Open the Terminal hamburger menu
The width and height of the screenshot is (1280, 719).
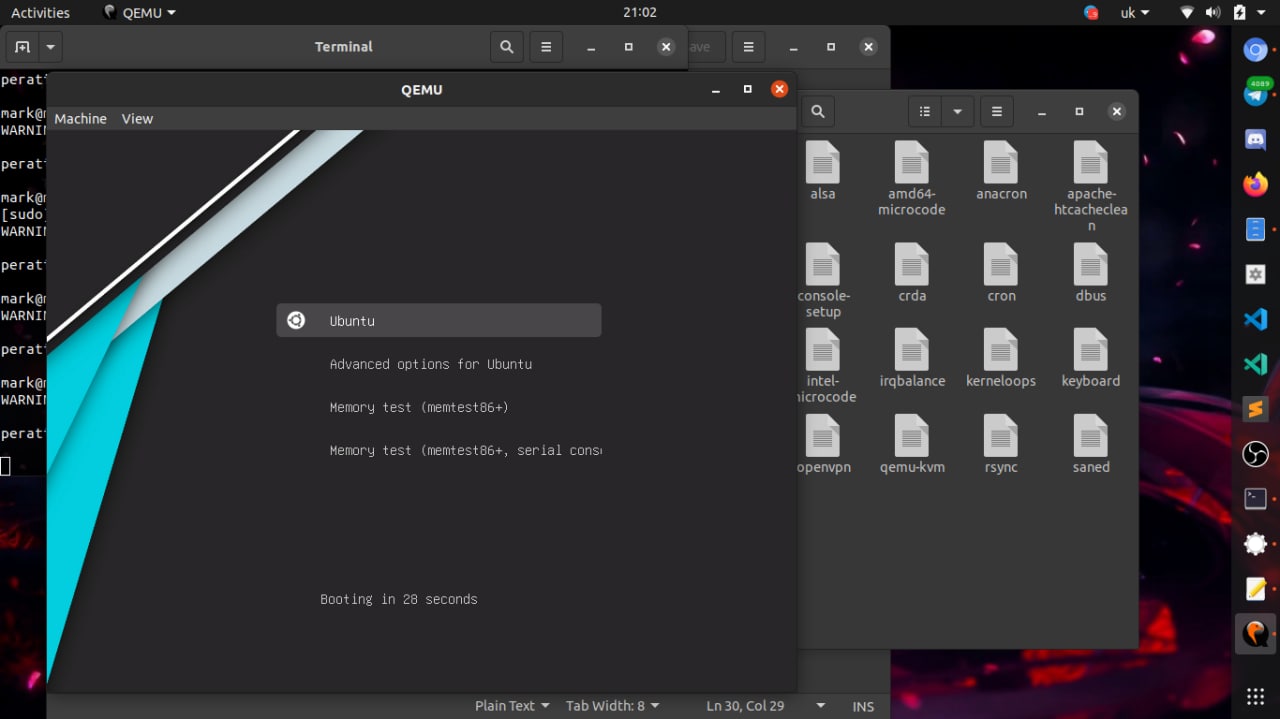[546, 47]
